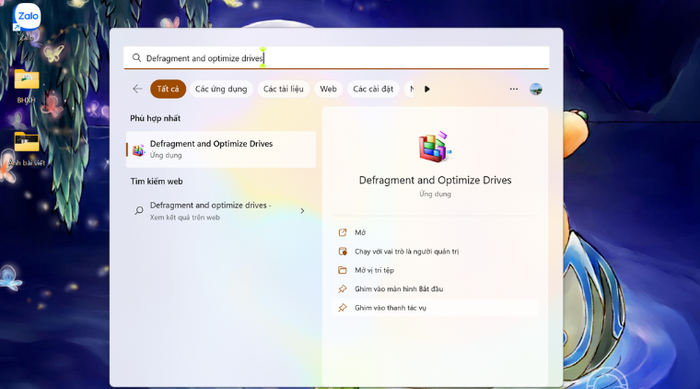The image size is (700, 389).
Task: Click 'Mở' to open the app
Action: coord(360,232)
